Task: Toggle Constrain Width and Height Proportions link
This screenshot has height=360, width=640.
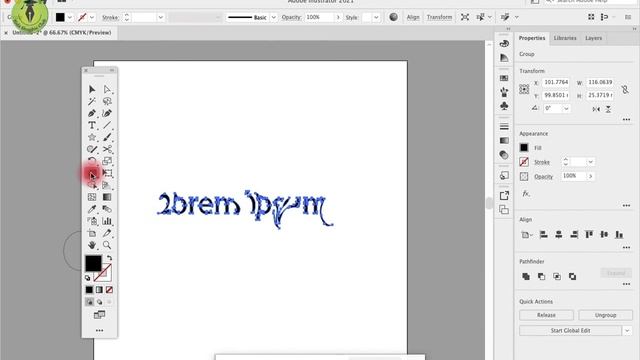Action: [x=625, y=89]
